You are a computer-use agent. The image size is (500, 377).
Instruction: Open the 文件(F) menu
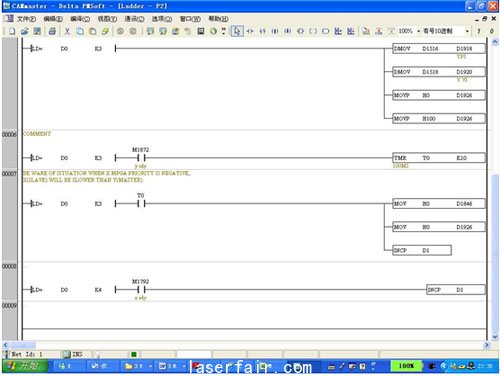pos(26,19)
